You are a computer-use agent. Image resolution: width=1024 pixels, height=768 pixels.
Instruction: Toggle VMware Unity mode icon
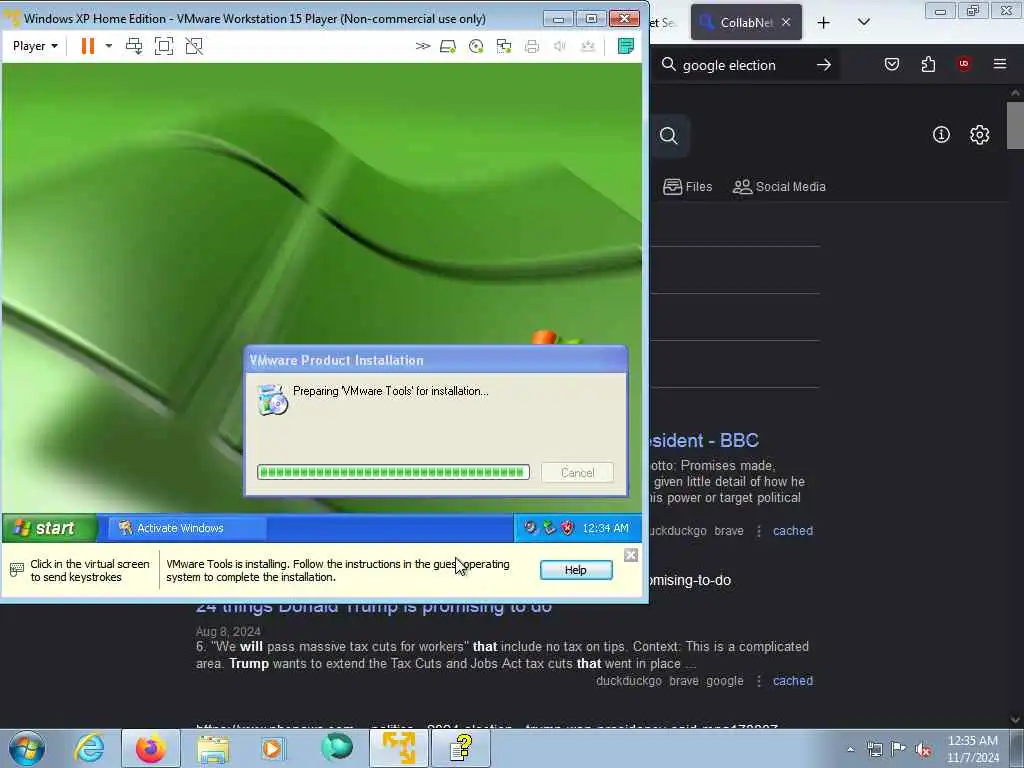(x=194, y=46)
